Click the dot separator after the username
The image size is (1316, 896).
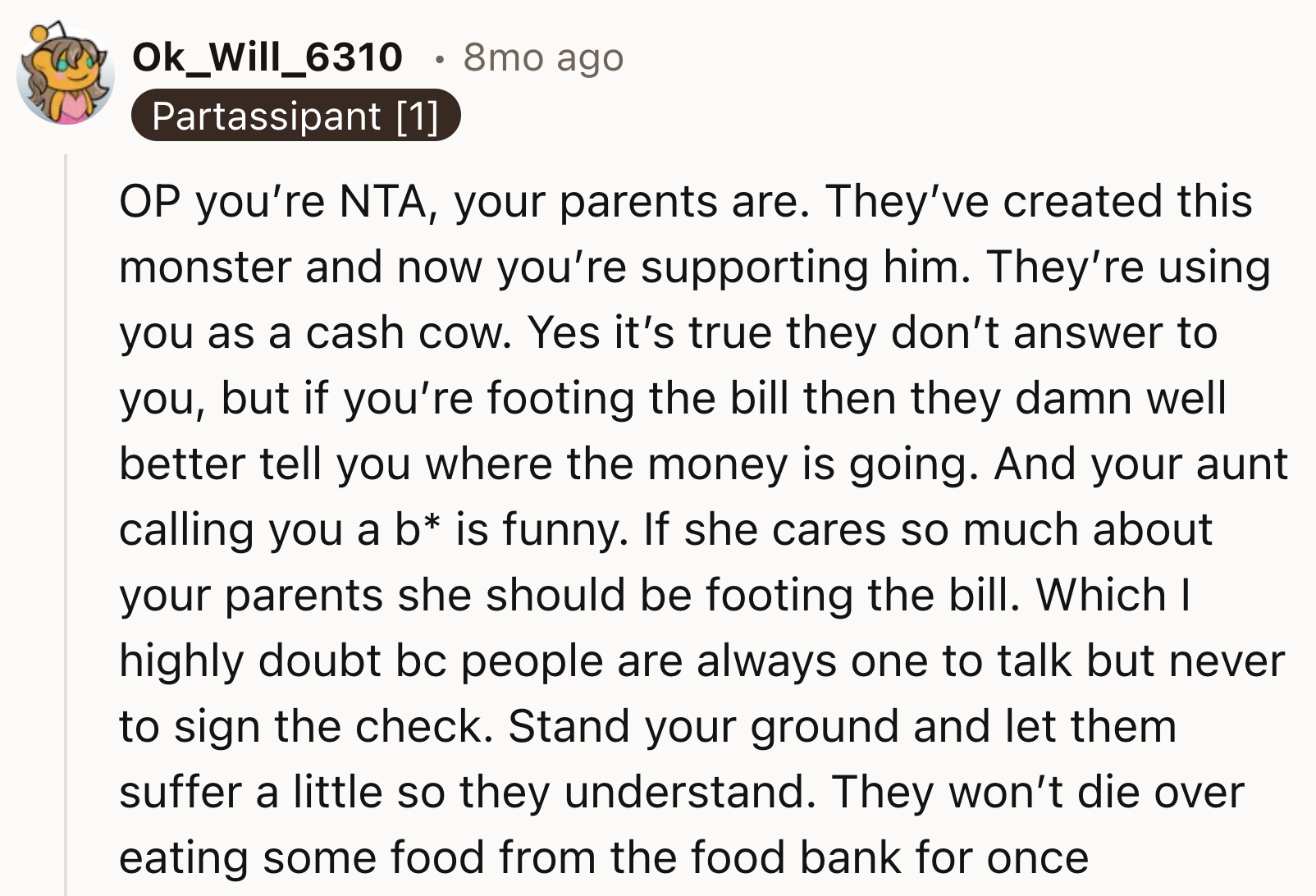tap(438, 59)
